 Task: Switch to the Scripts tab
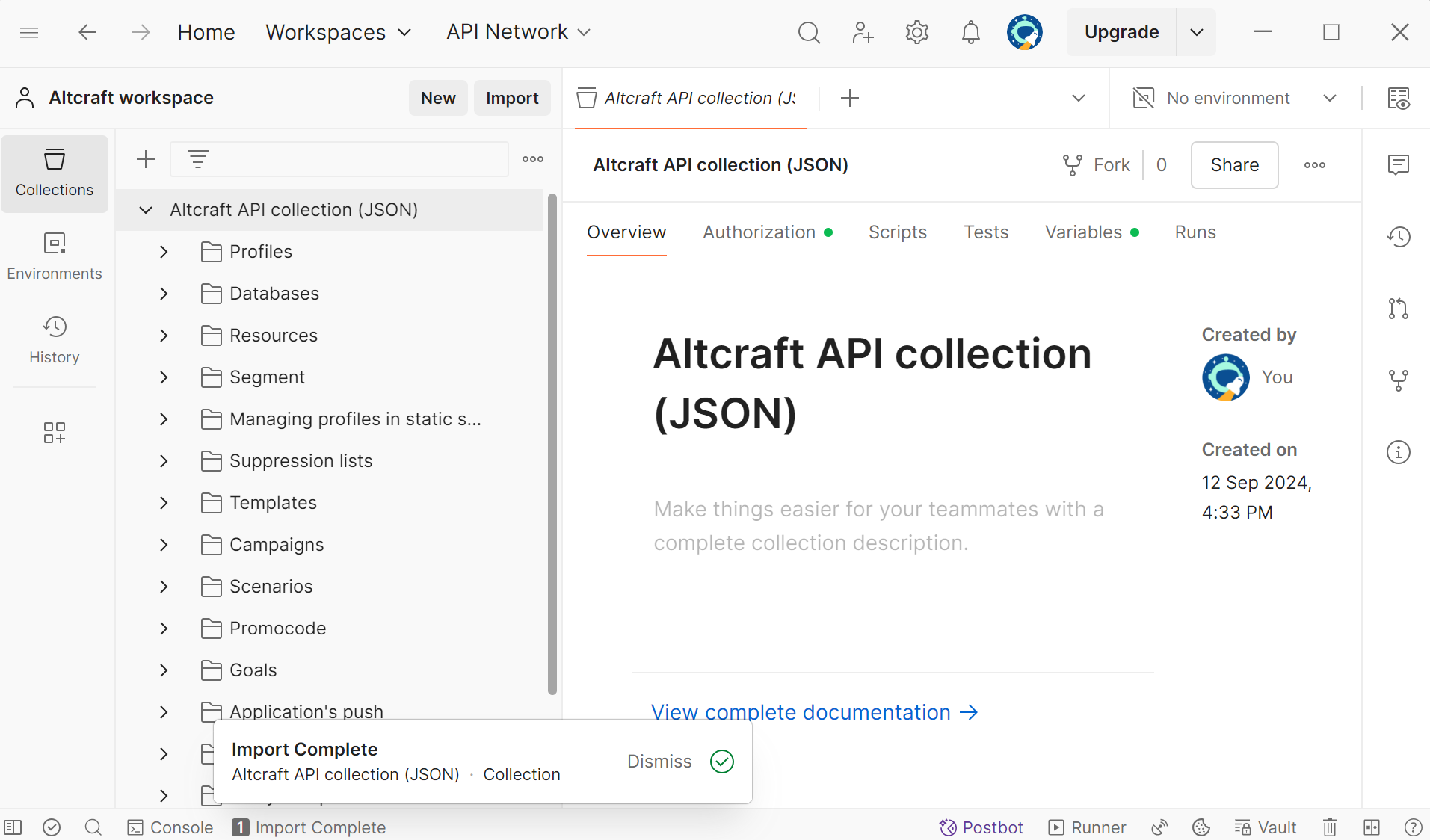(897, 232)
